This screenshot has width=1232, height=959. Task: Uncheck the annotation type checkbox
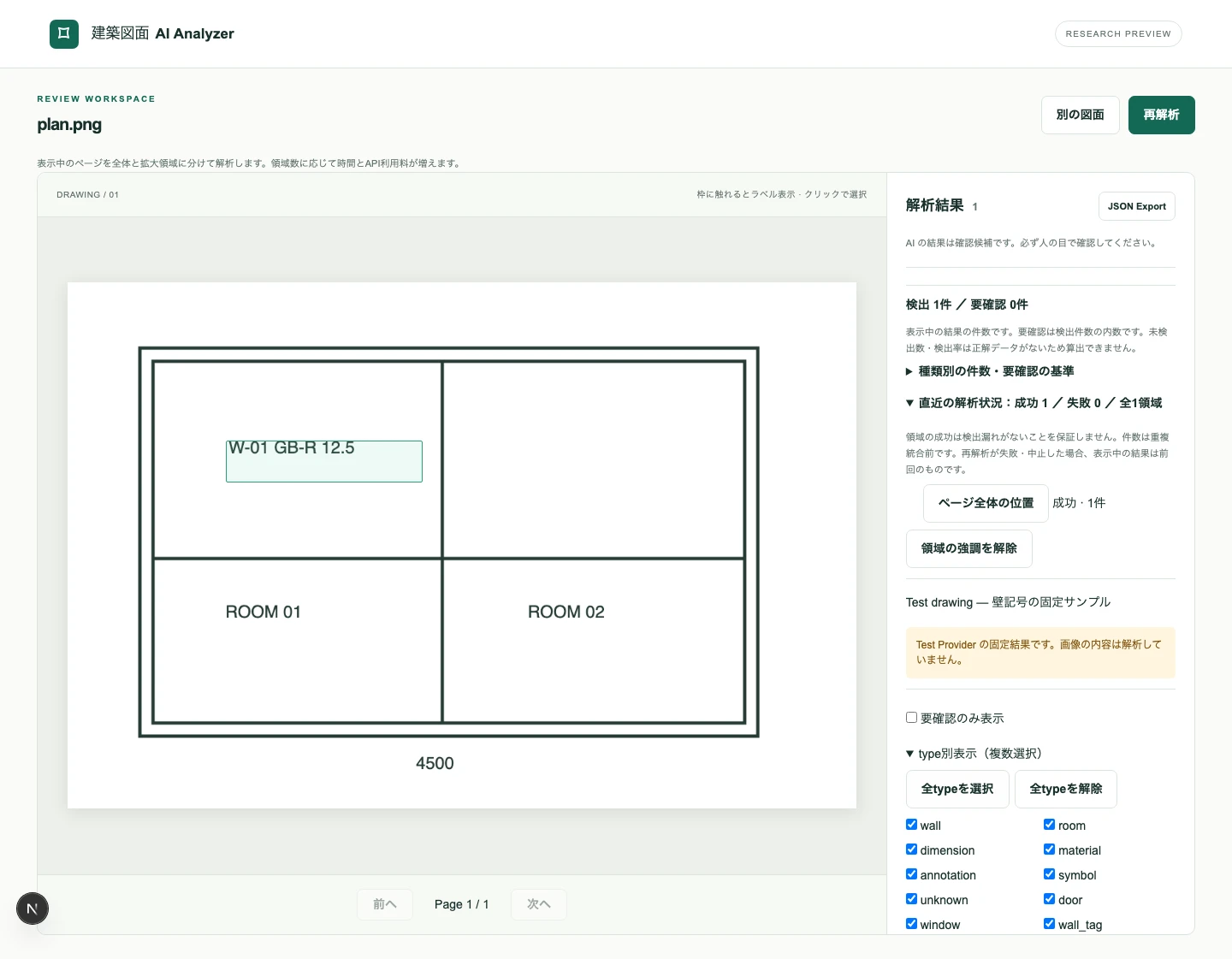tap(911, 874)
